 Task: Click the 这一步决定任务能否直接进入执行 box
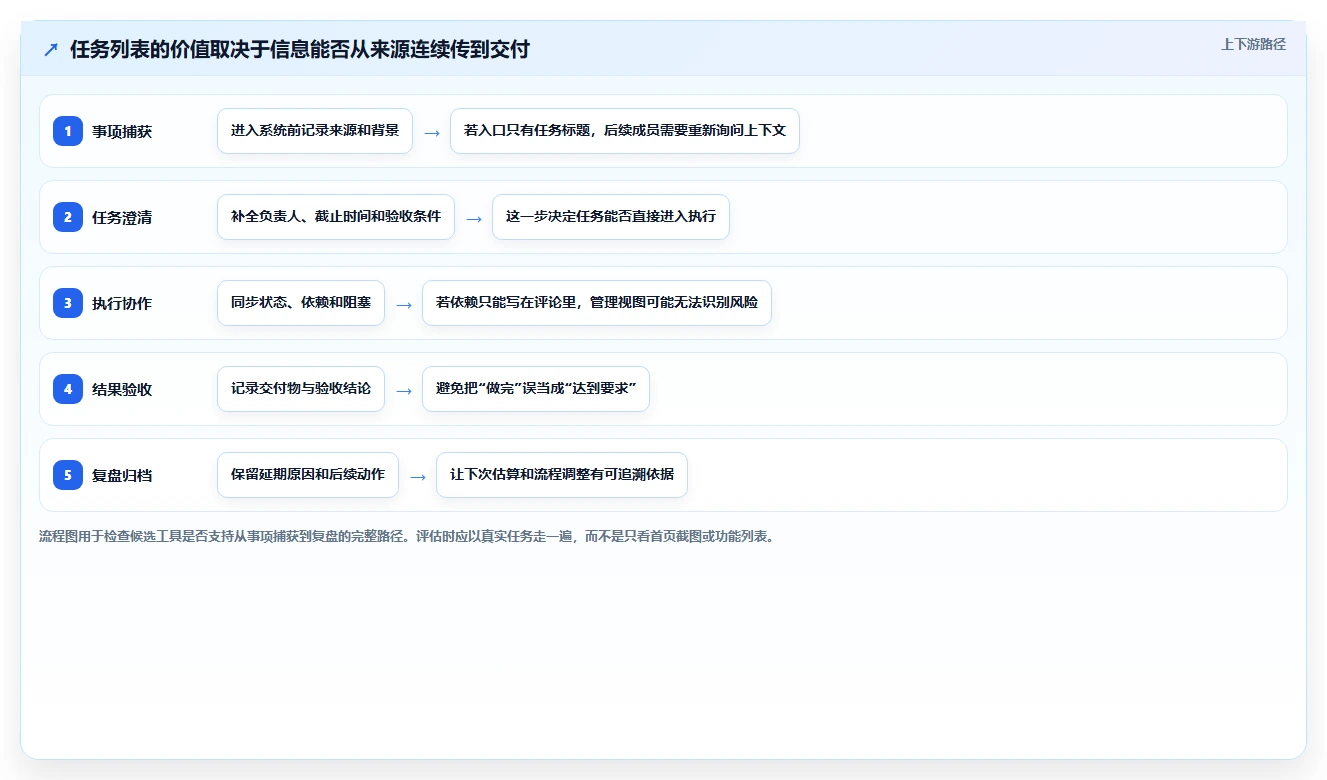tap(611, 217)
